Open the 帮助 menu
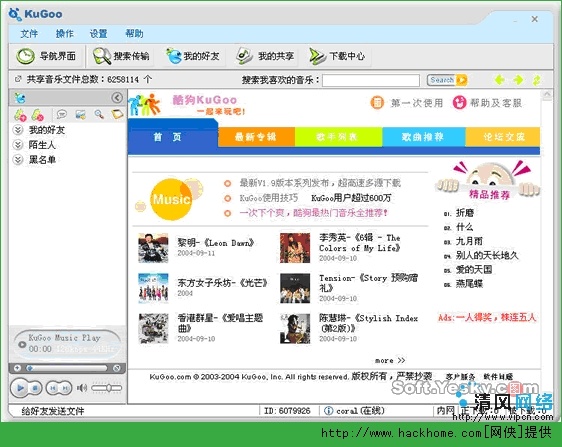The height and width of the screenshot is (447, 562). (x=134, y=34)
